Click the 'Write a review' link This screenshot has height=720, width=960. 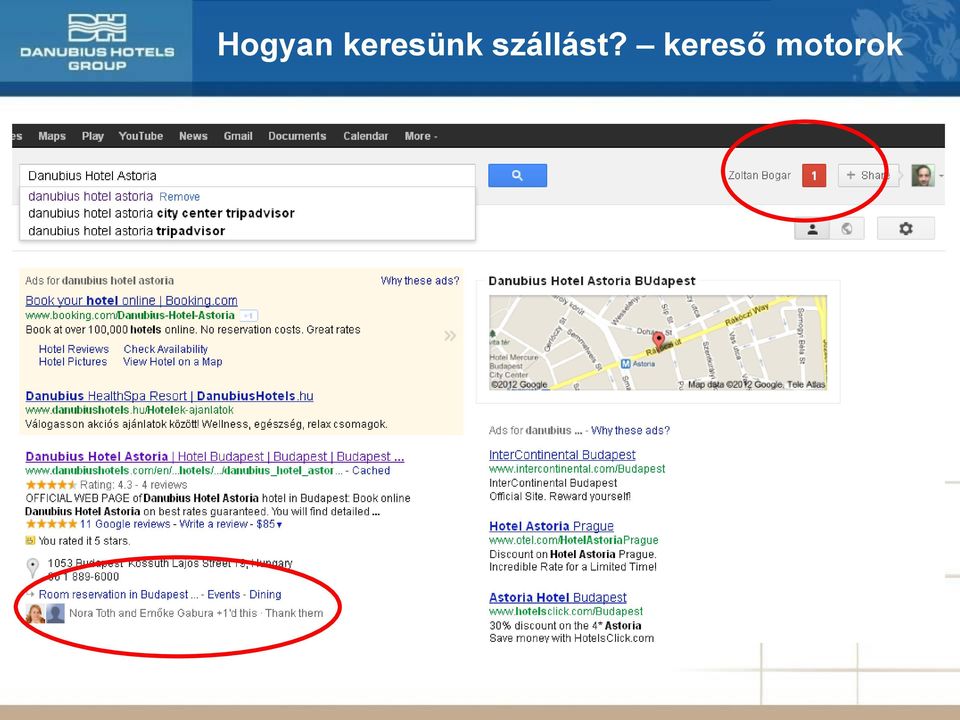tap(214, 524)
